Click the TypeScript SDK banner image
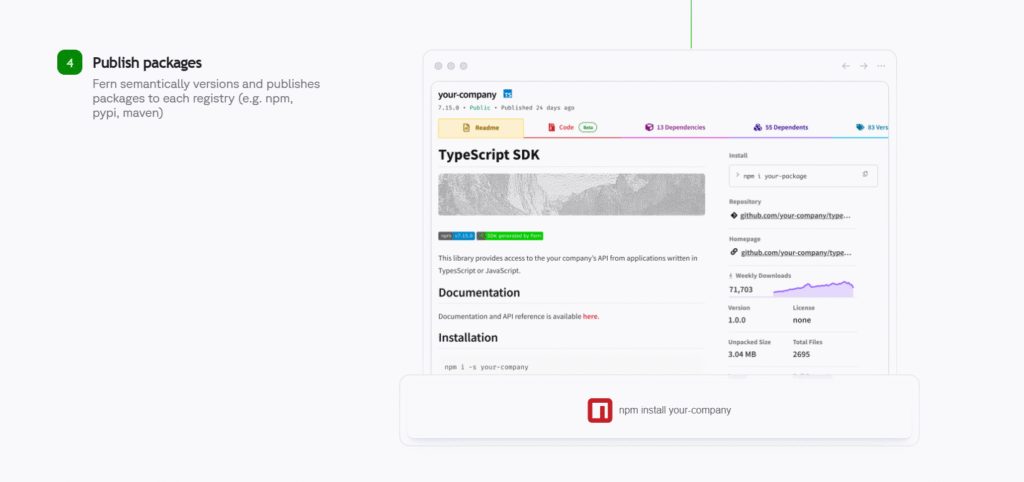Viewport: 1024px width, 482px height. click(x=571, y=194)
